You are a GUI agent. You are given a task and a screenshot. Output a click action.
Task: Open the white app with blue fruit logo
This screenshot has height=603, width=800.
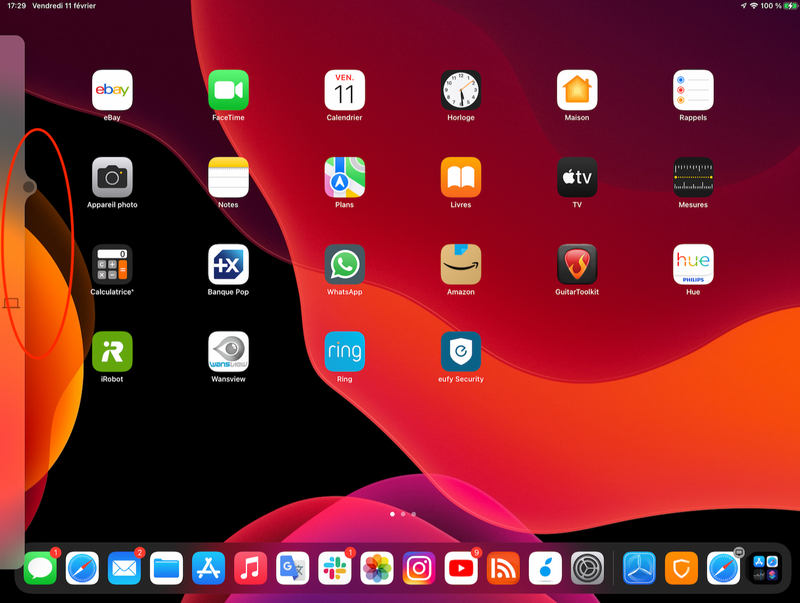coord(545,568)
